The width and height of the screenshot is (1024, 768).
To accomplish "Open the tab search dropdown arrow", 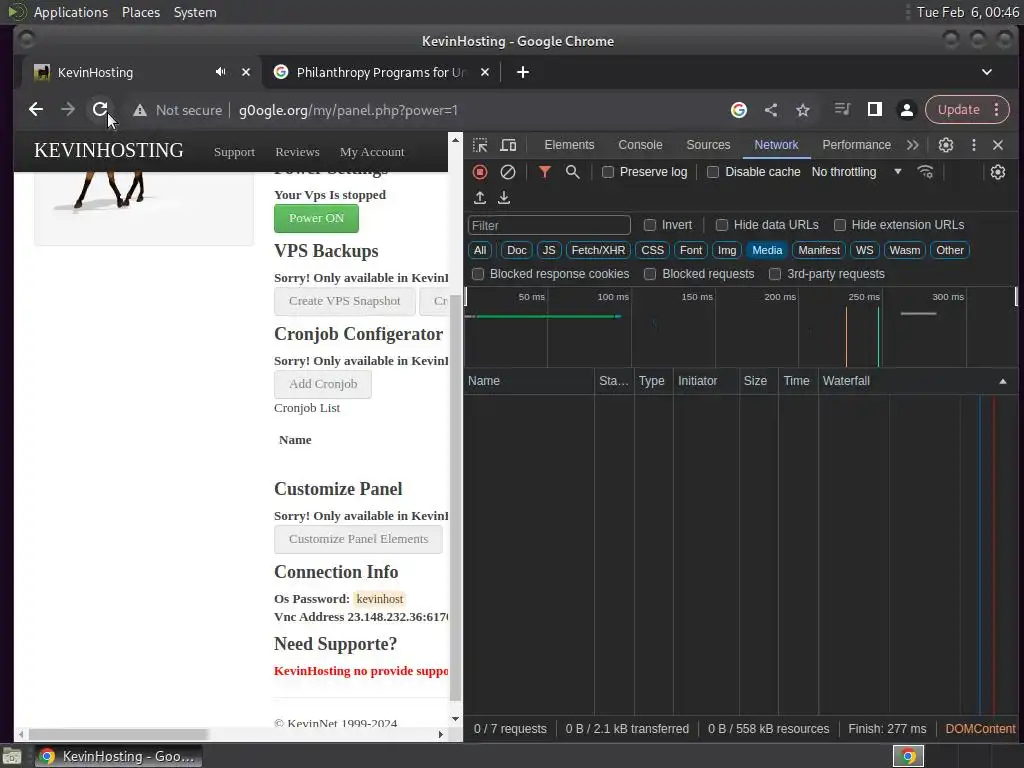I will (x=986, y=72).
